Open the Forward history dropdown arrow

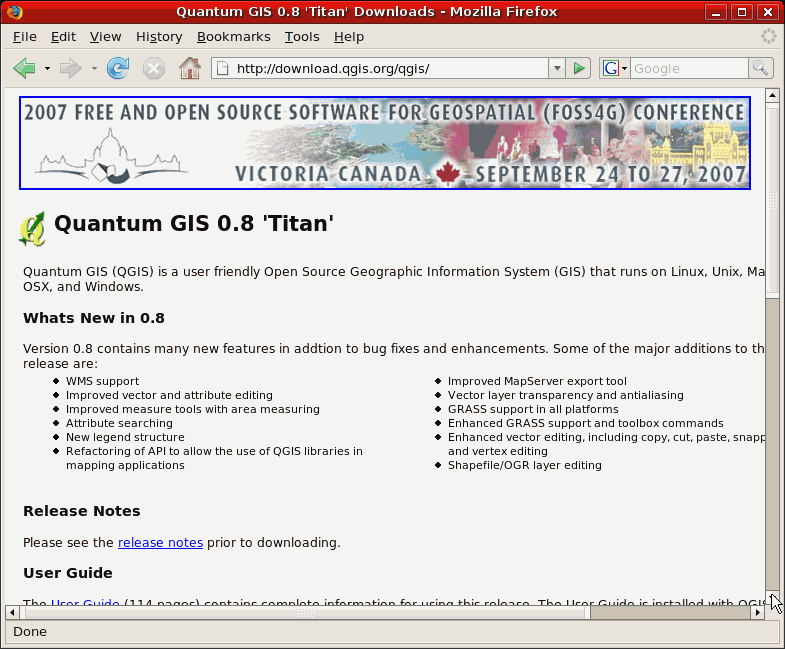[x=94, y=68]
